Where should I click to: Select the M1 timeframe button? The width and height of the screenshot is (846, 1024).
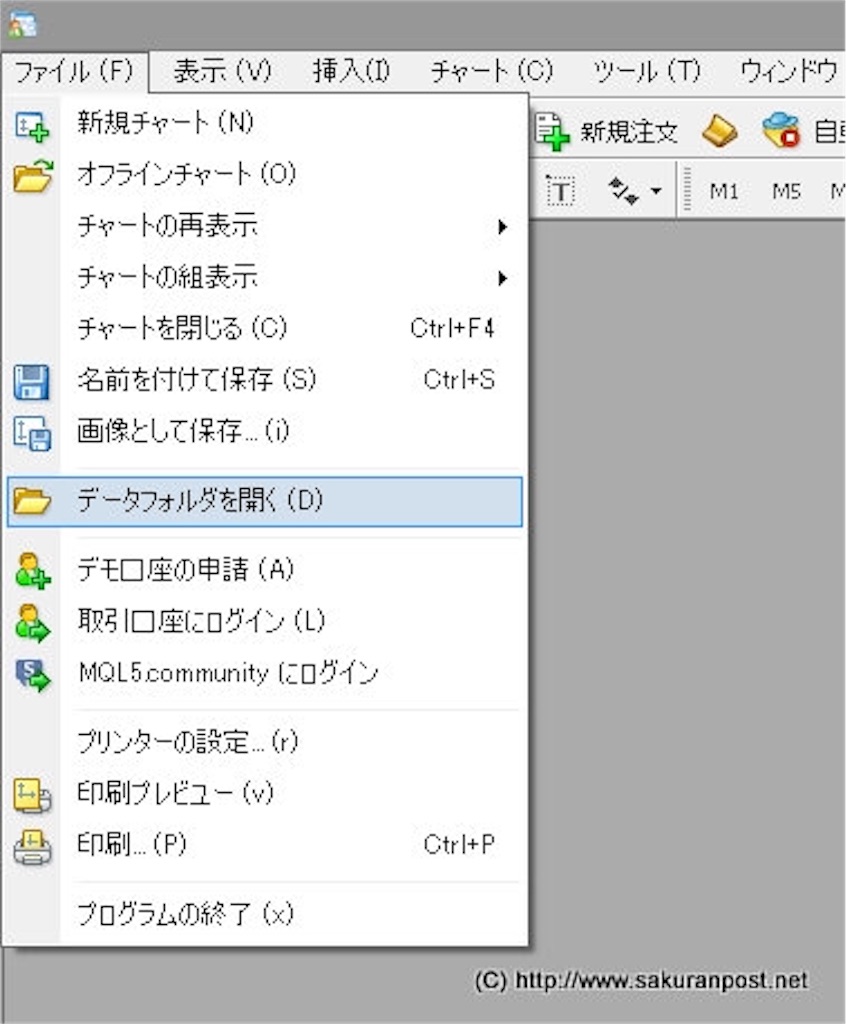[x=725, y=191]
